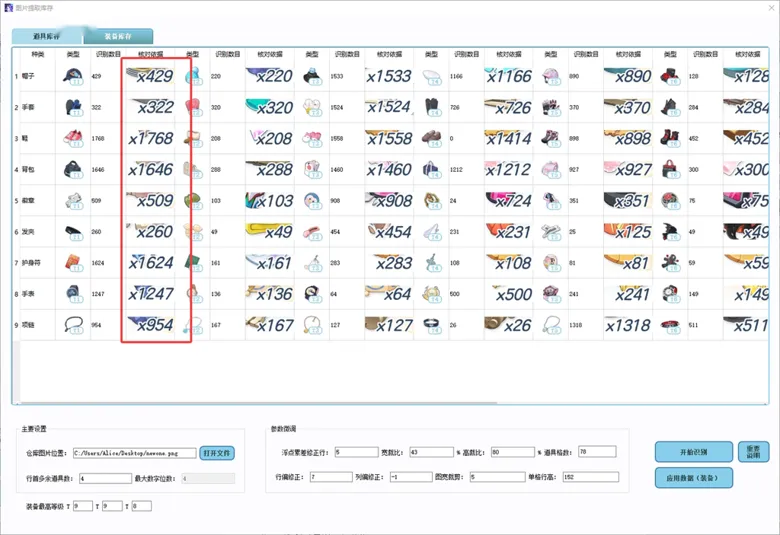This screenshot has width=780, height=535.
Task: Click the T1 orange amulet icon in 护身符 row
Action: 73,263
